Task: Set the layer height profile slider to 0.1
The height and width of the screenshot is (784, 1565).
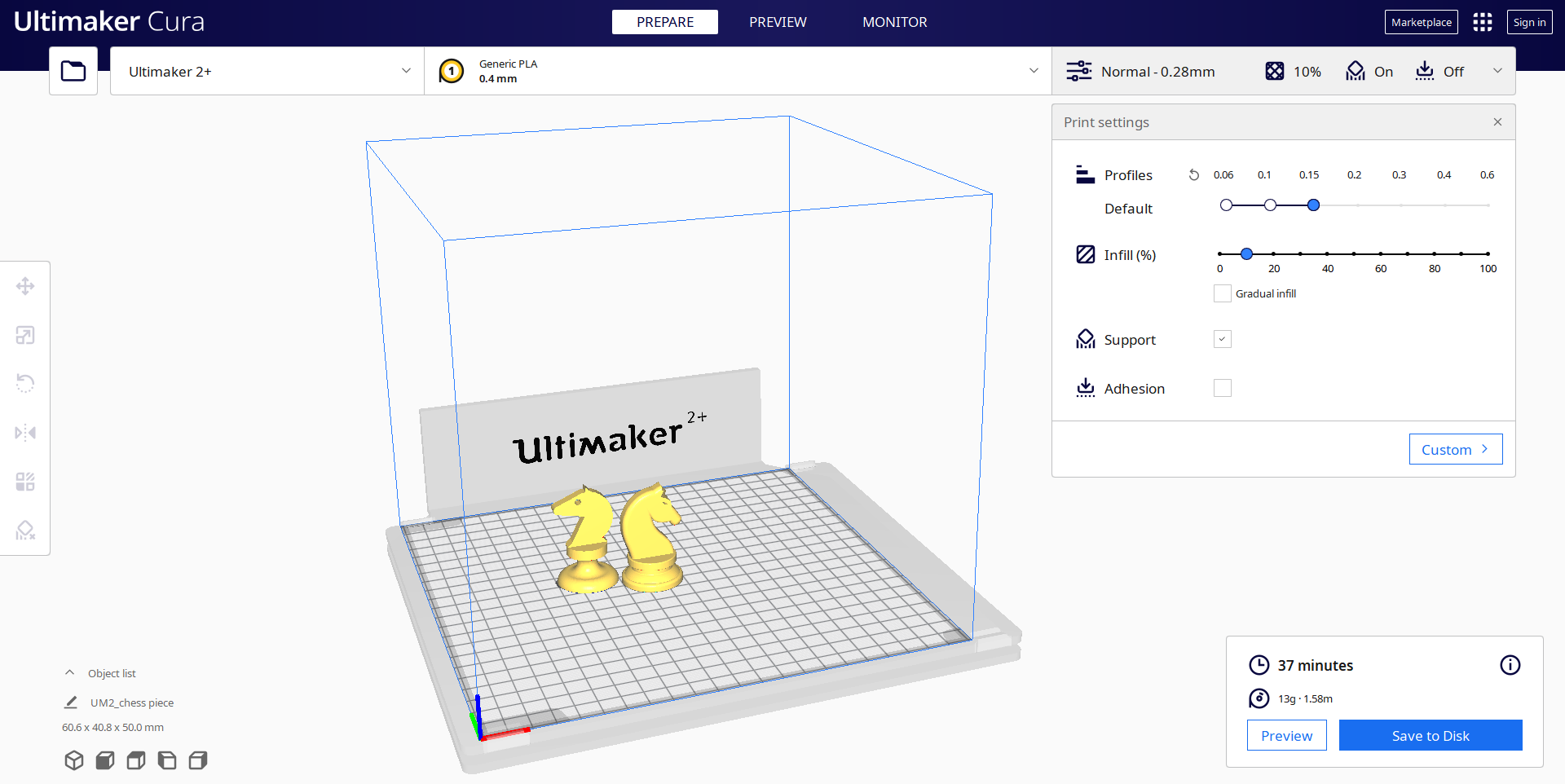Action: click(1270, 205)
